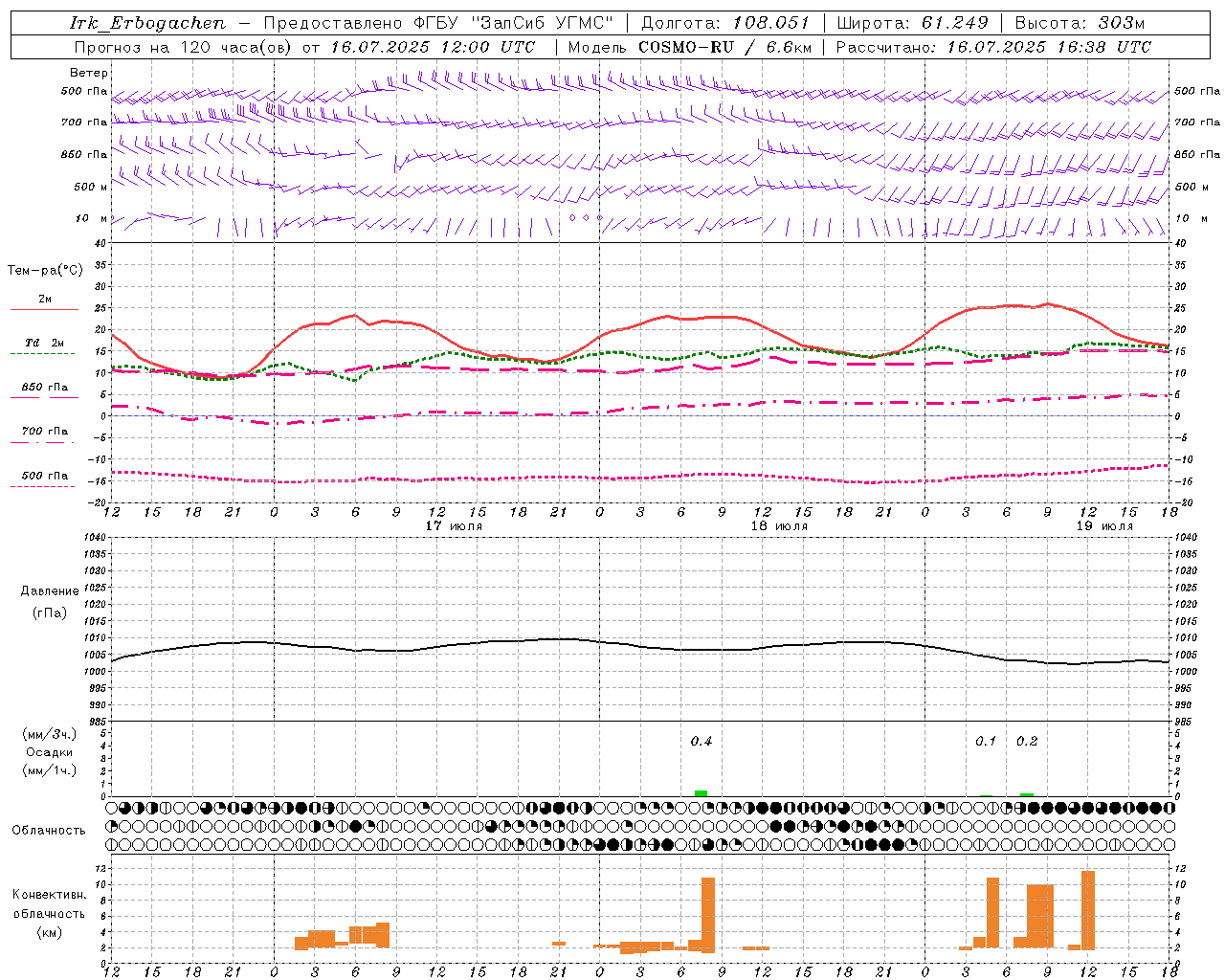Click forecast start time '16.07.2025 12:00 UTC'
The image size is (1225, 980).
[x=433, y=47]
